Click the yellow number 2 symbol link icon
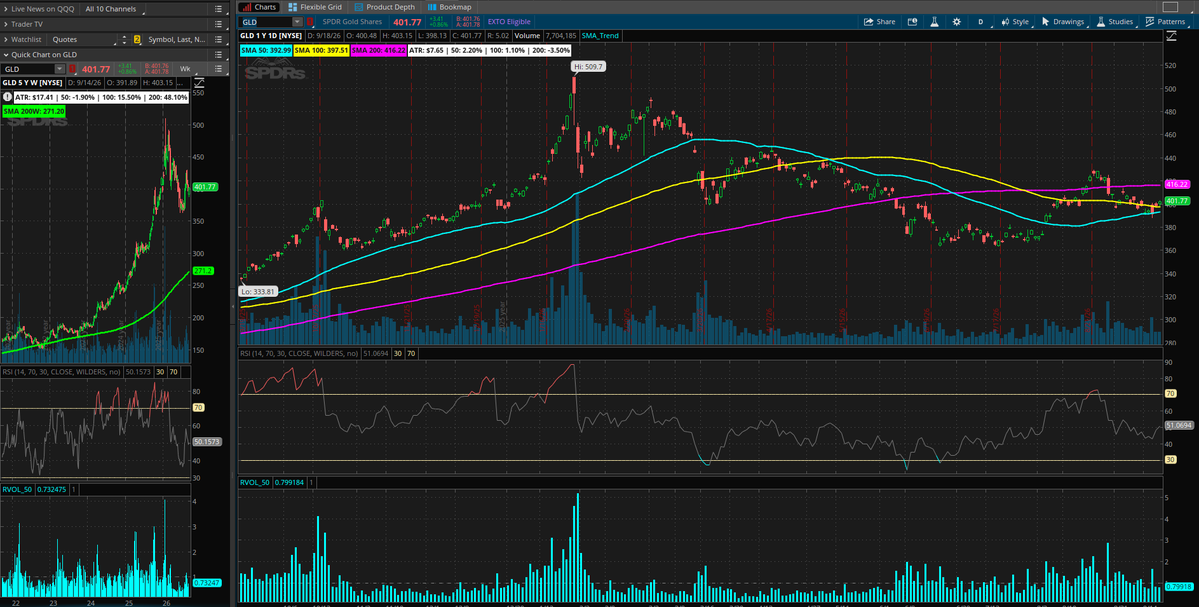This screenshot has width=1199, height=607. (137, 39)
